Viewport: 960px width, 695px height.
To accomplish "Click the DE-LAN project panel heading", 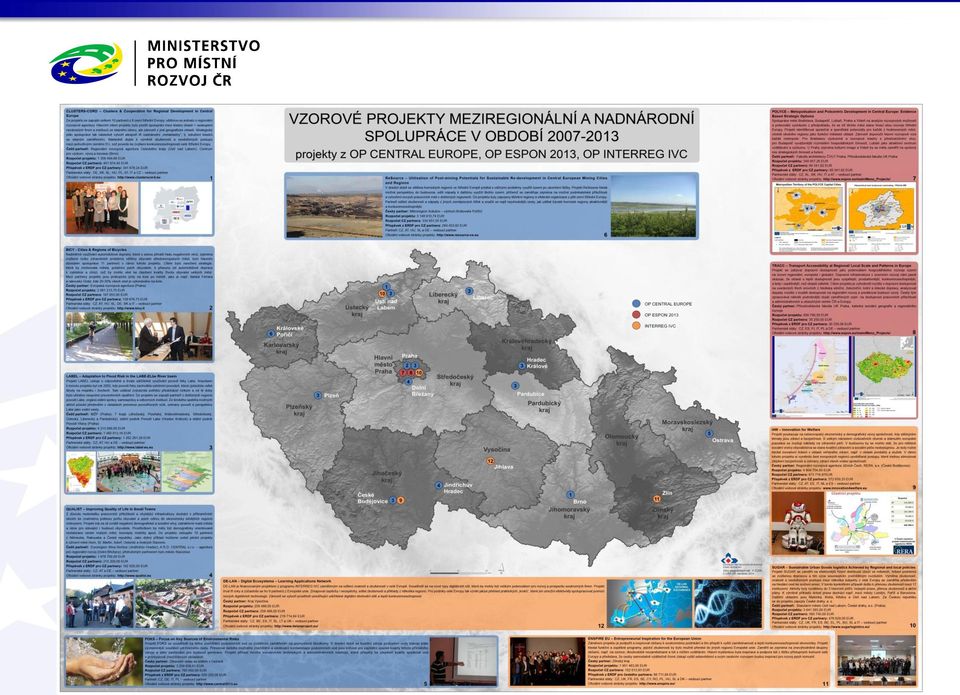I will pos(277,579).
